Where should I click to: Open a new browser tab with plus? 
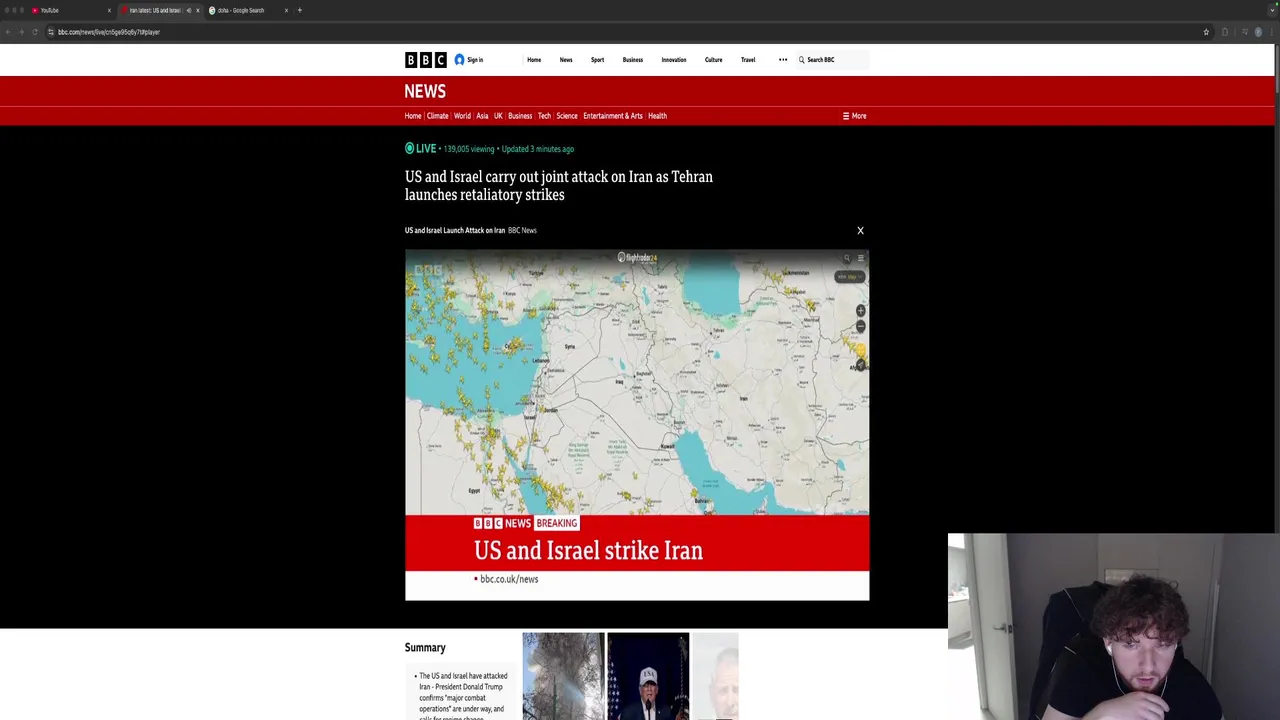(299, 10)
